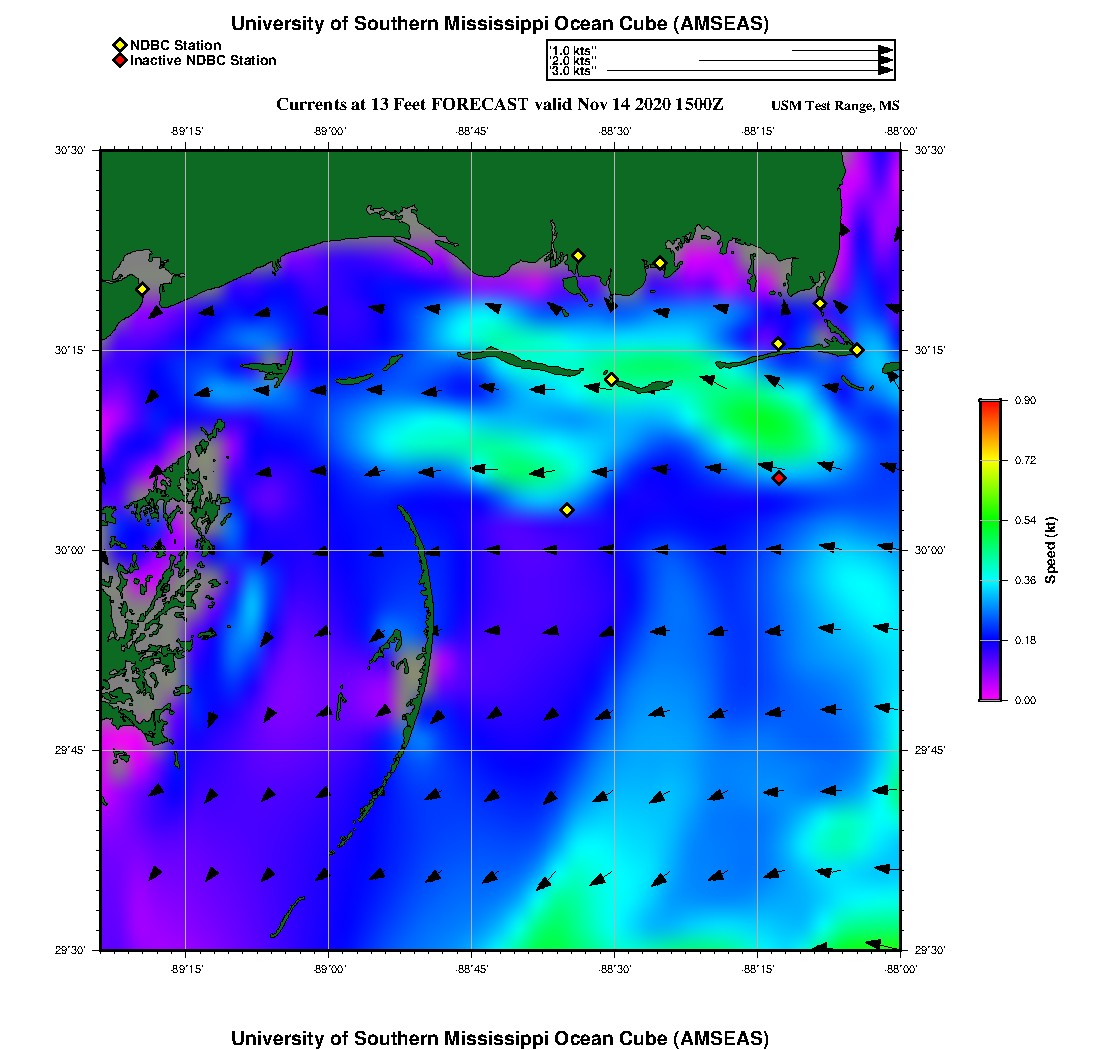Click the 3.0 kts scale arrow
The height and width of the screenshot is (1050, 1100).
tap(750, 71)
